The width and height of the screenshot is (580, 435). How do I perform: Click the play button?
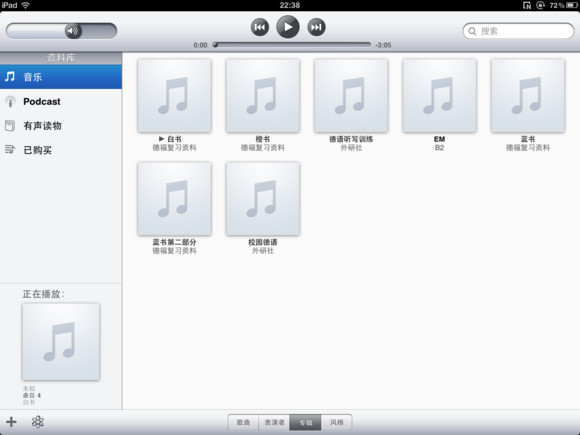(x=288, y=27)
